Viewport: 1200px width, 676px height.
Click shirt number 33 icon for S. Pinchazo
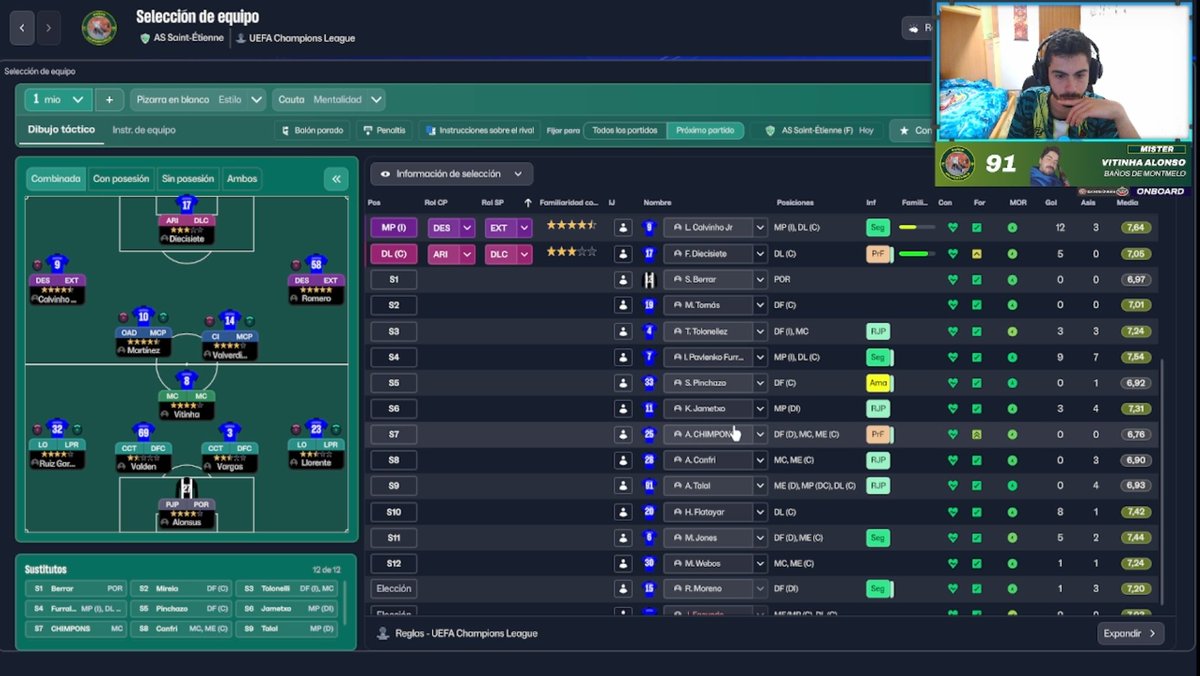[x=649, y=383]
